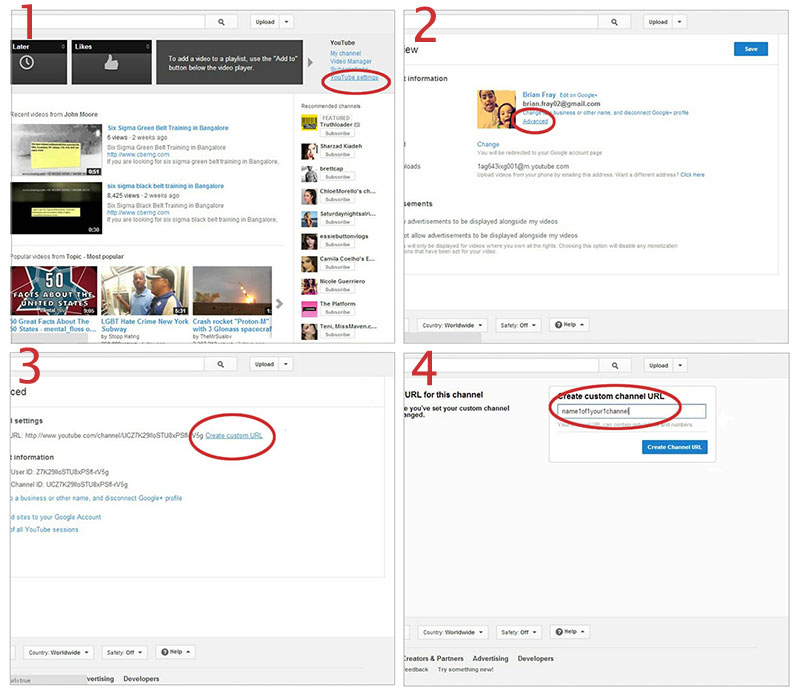The height and width of the screenshot is (697, 800).
Task: Click the search magnifier in screenshot 1
Action: 221,22
